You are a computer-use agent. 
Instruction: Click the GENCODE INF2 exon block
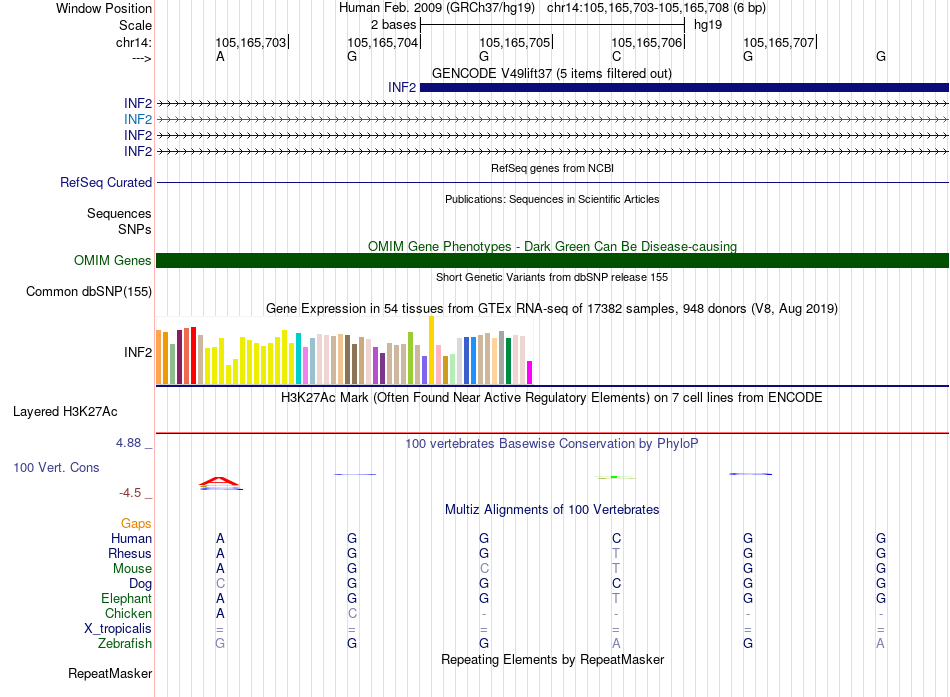684,87
